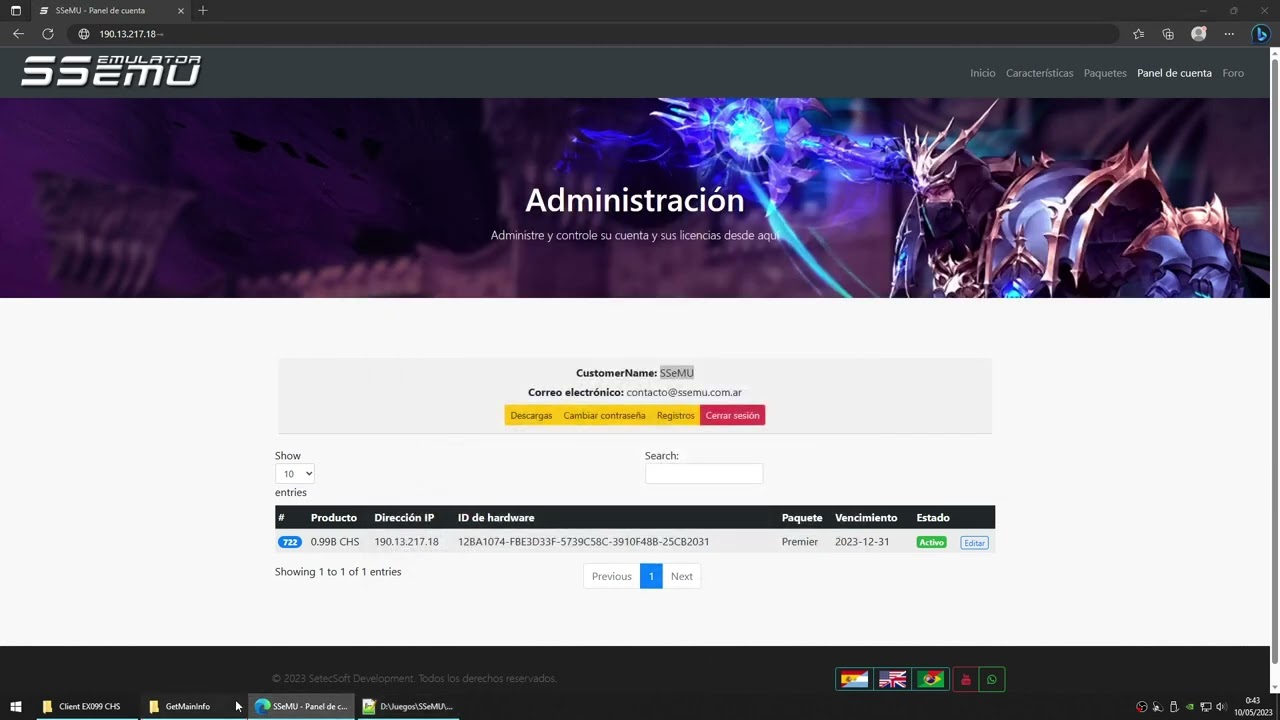This screenshot has width=1280, height=720.
Task: Open volume control in system tray
Action: [1220, 707]
